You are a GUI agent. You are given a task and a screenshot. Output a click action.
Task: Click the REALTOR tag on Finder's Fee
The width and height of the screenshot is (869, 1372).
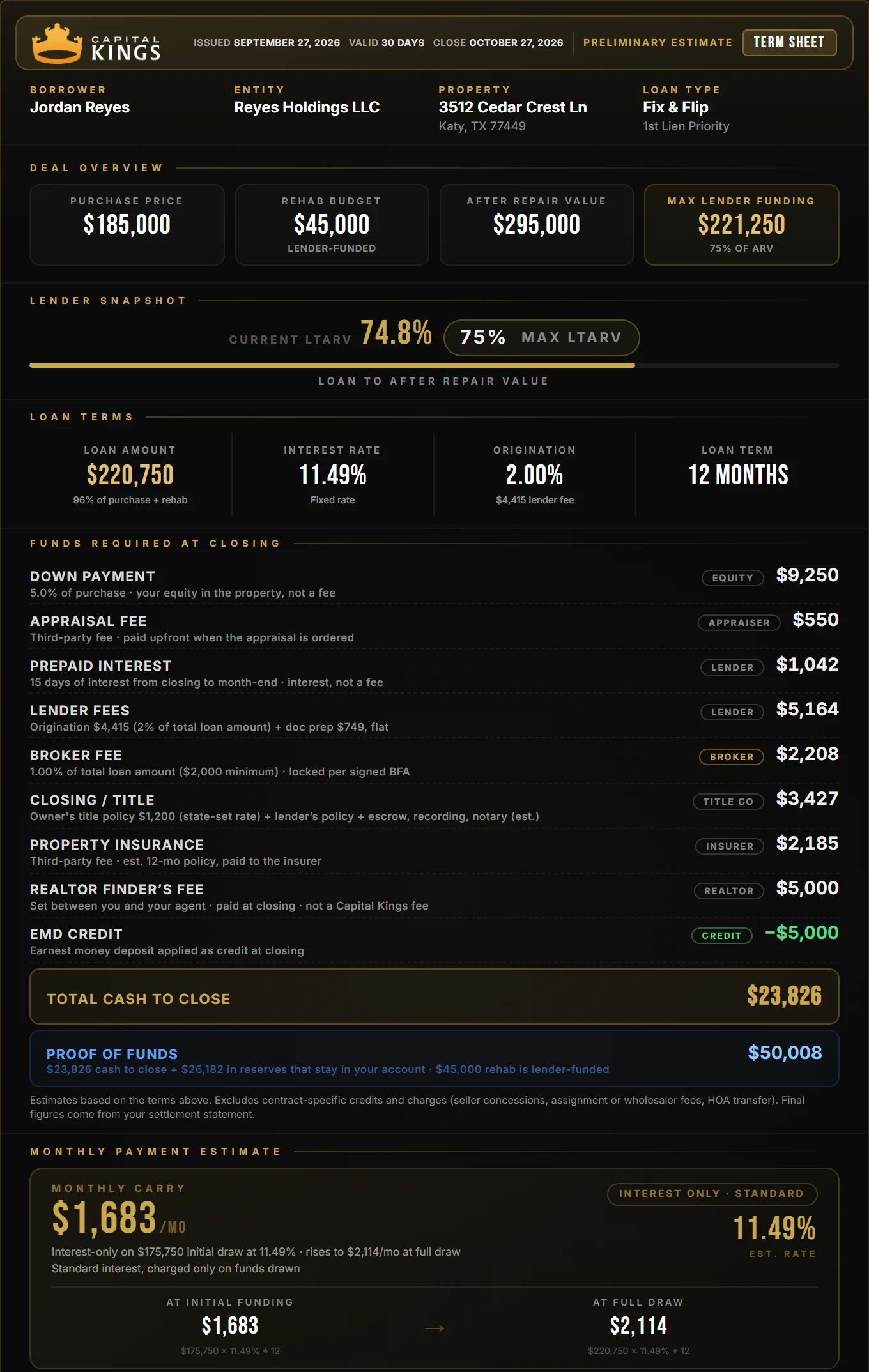pos(729,891)
